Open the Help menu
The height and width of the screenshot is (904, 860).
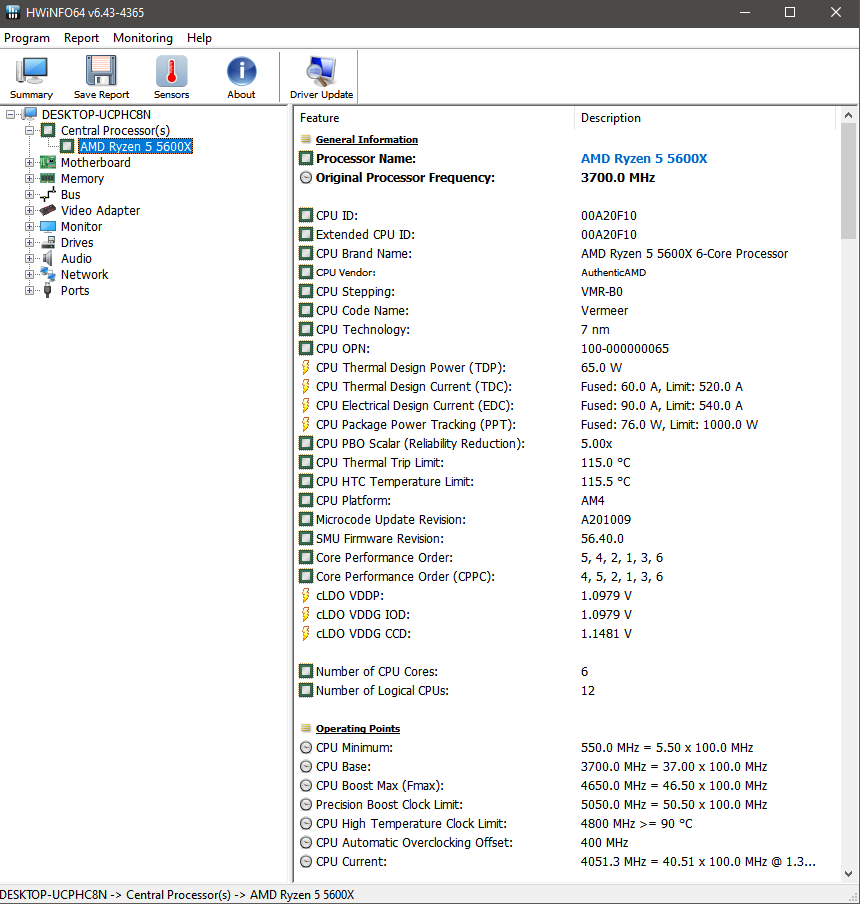(199, 38)
